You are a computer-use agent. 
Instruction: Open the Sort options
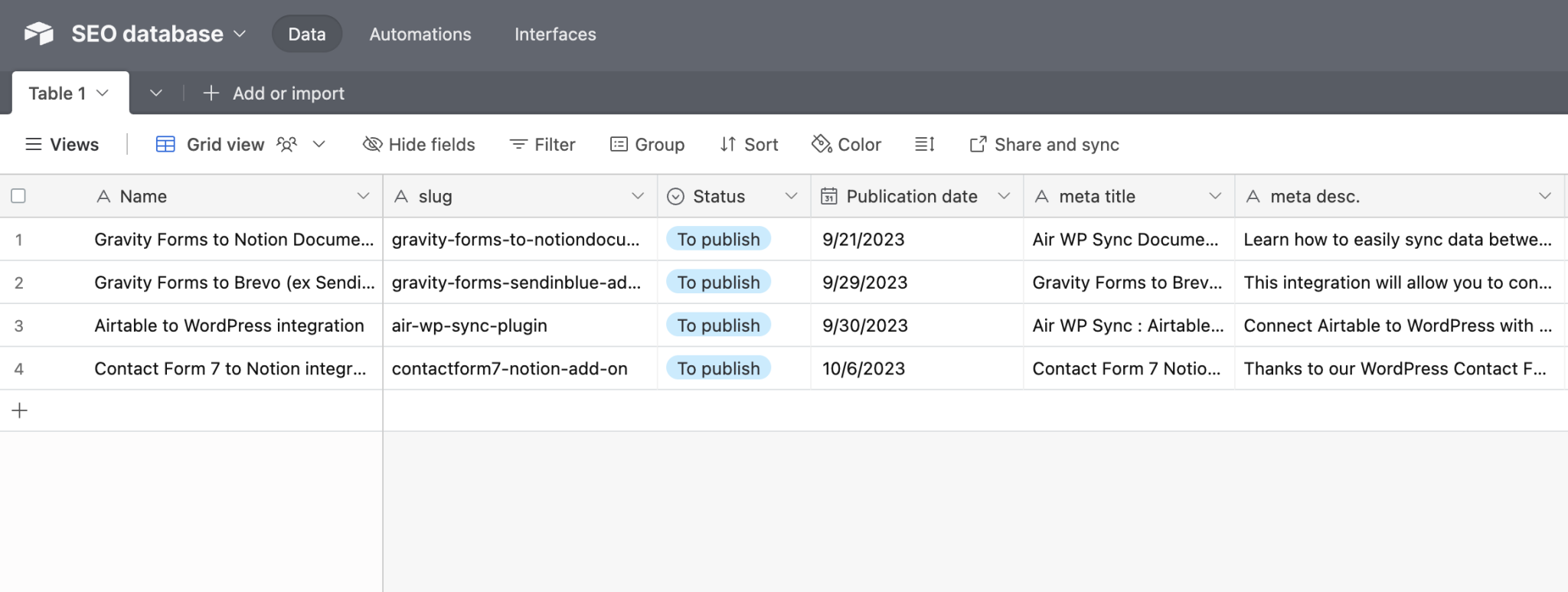[x=749, y=144]
